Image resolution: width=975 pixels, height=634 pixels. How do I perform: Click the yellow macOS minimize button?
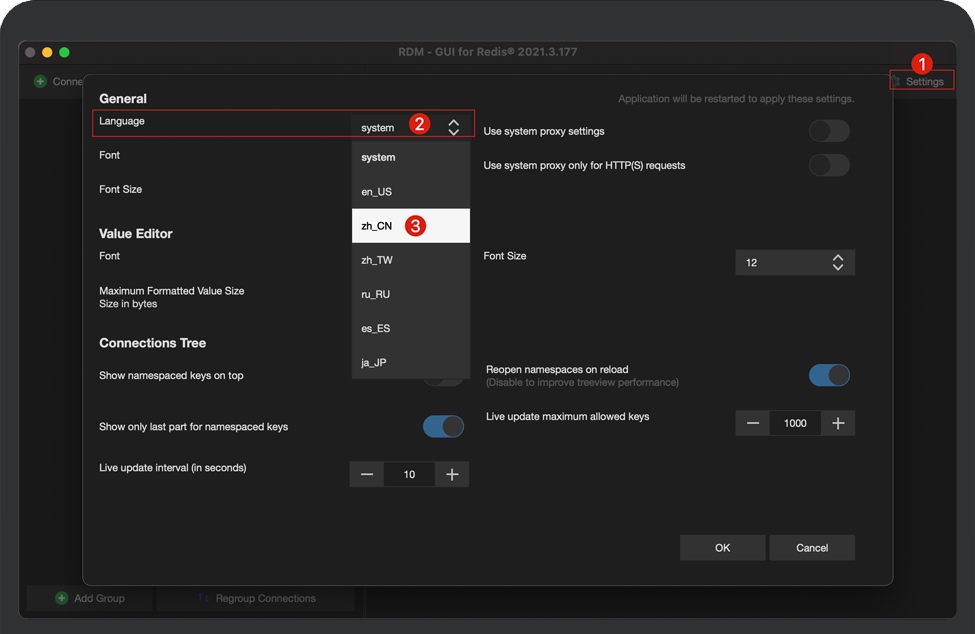[47, 52]
